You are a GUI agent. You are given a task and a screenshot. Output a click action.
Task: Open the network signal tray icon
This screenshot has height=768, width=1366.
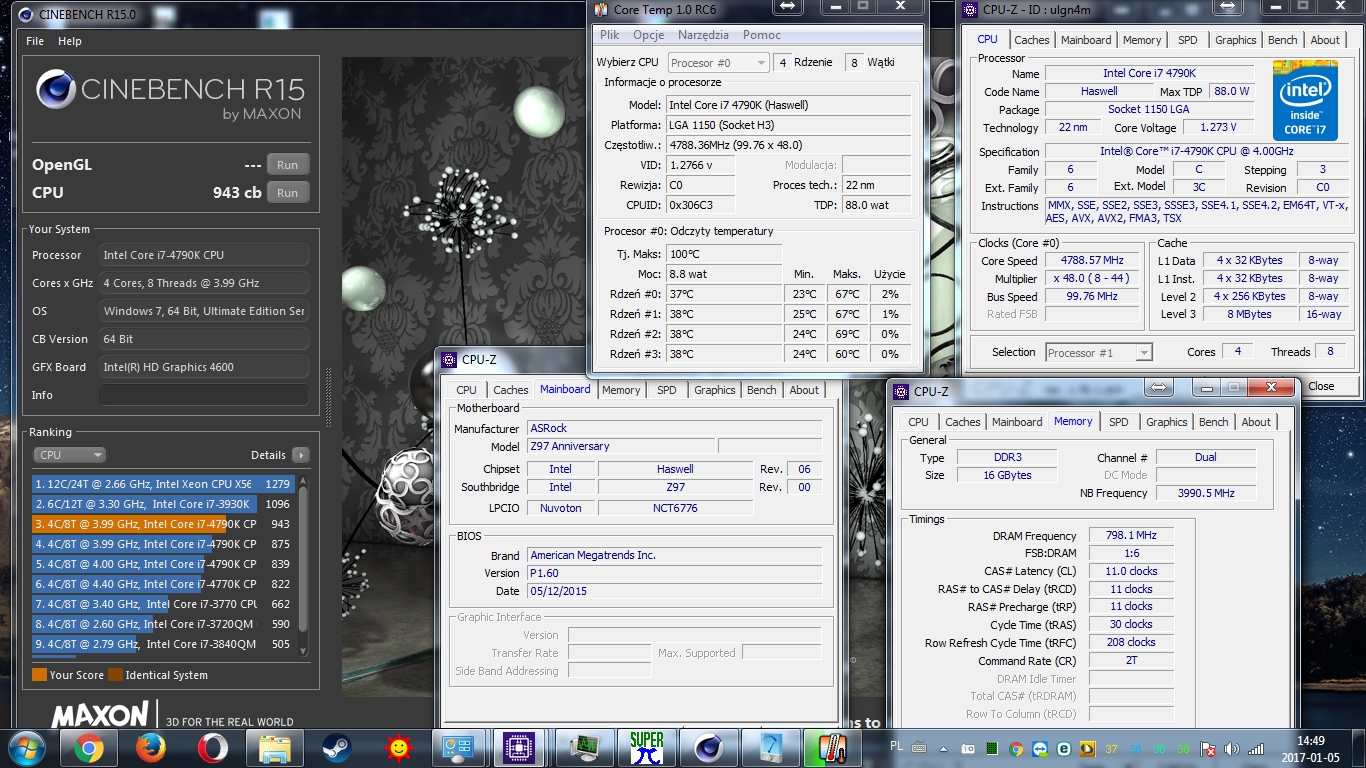click(x=1257, y=749)
